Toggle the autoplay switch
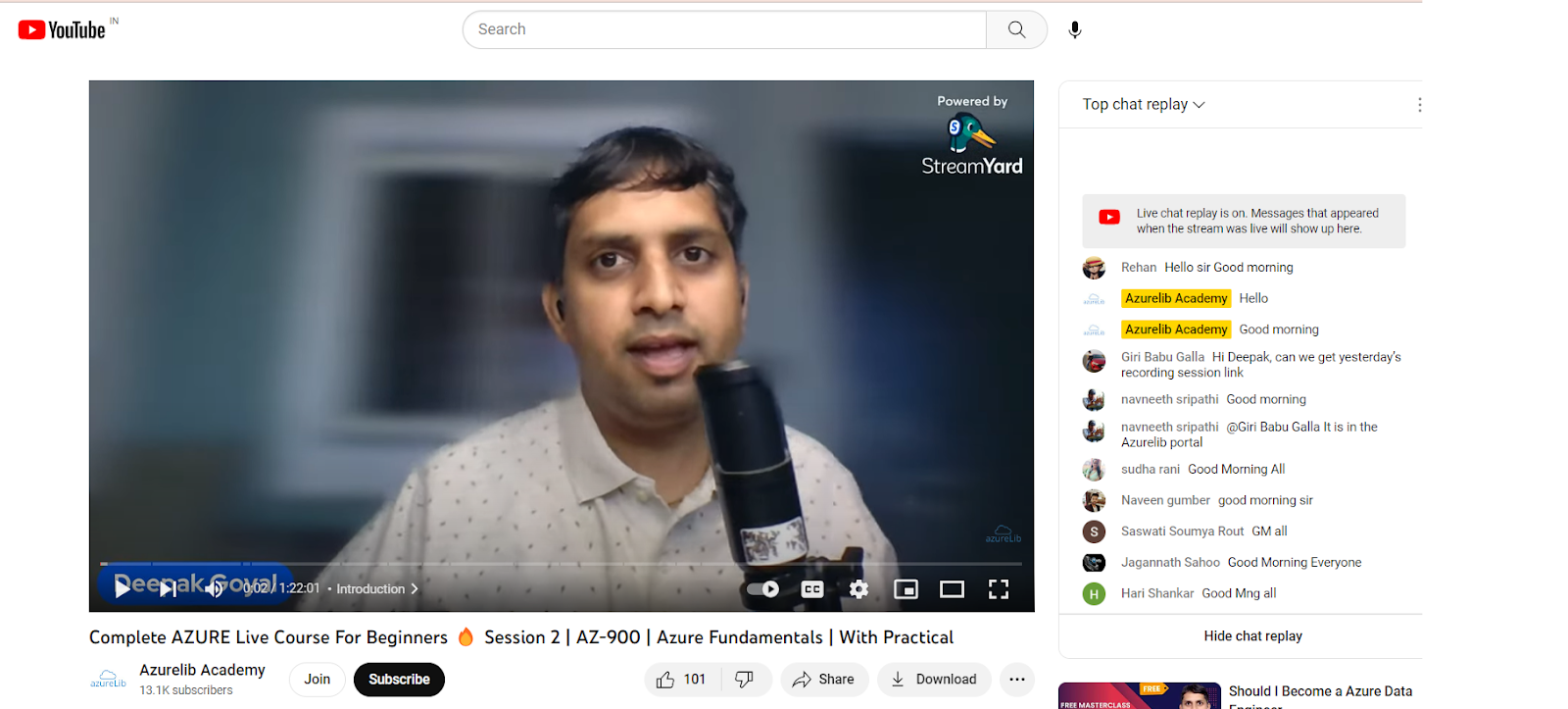Image resolution: width=1568 pixels, height=709 pixels. pos(762,589)
